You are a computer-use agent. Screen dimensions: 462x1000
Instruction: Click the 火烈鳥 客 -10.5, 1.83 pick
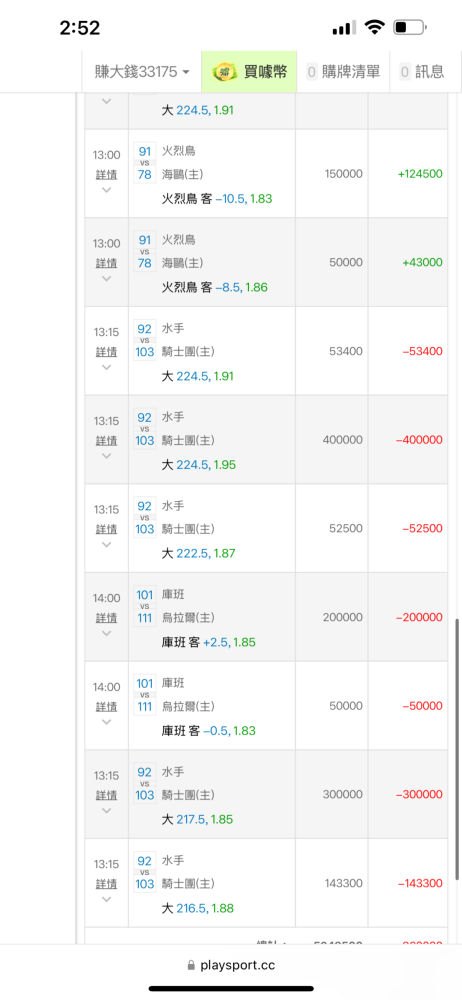217,199
